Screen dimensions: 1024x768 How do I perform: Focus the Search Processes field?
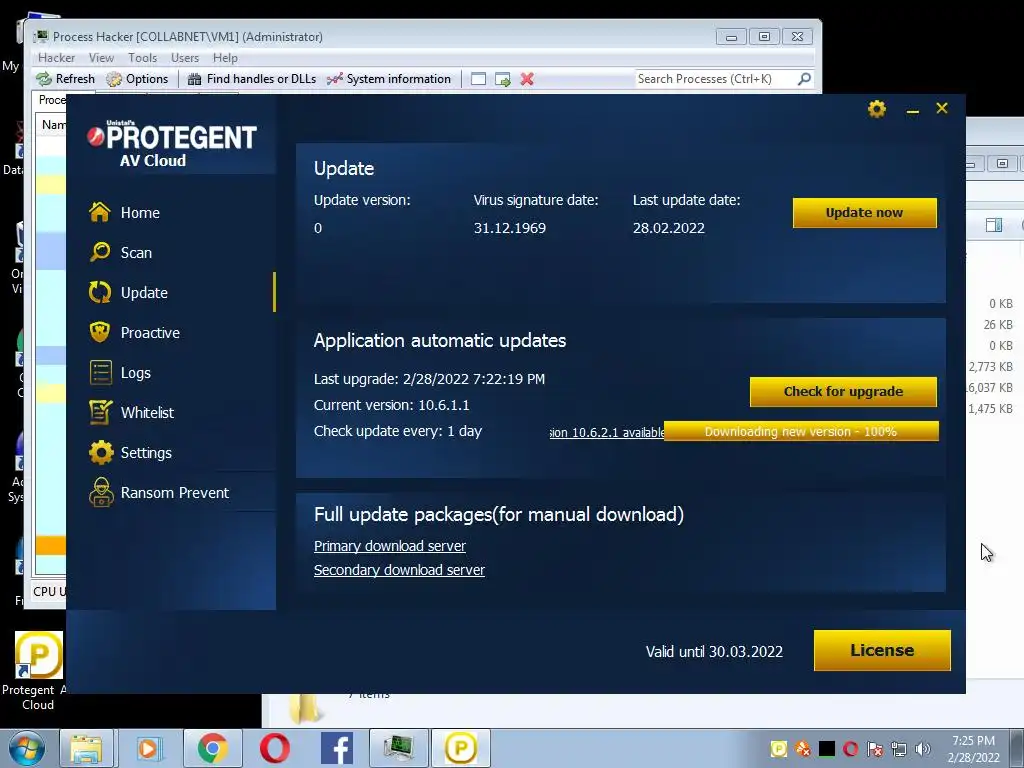(x=715, y=79)
